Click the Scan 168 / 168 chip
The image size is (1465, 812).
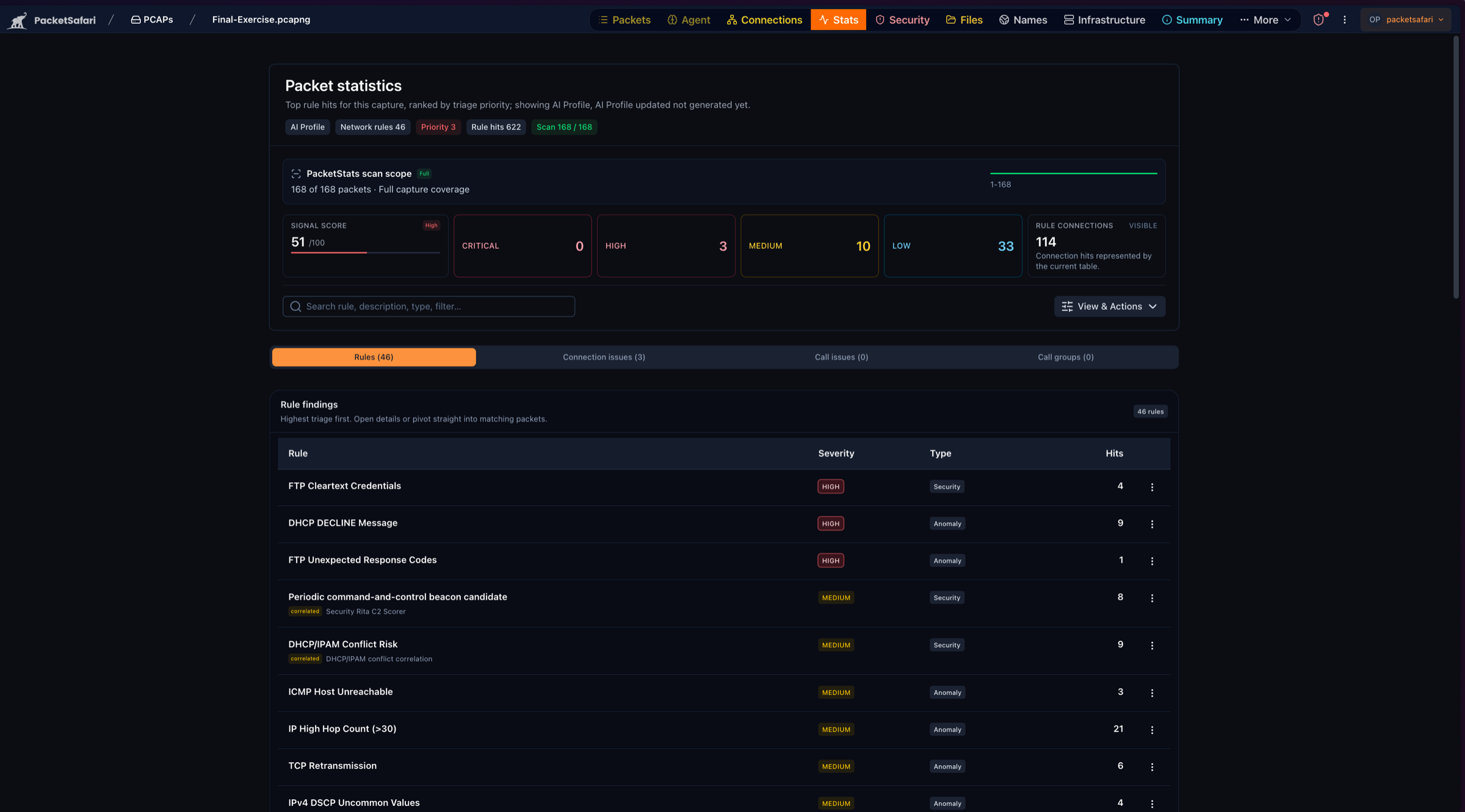(x=564, y=127)
